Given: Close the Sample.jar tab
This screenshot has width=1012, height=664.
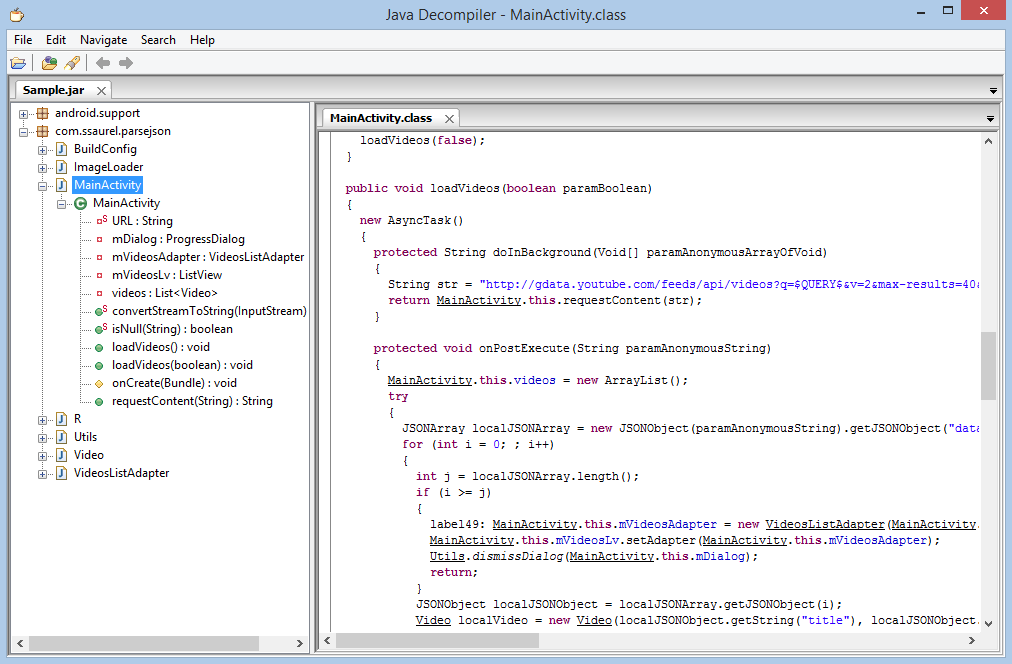Looking at the screenshot, I should coord(101,90).
